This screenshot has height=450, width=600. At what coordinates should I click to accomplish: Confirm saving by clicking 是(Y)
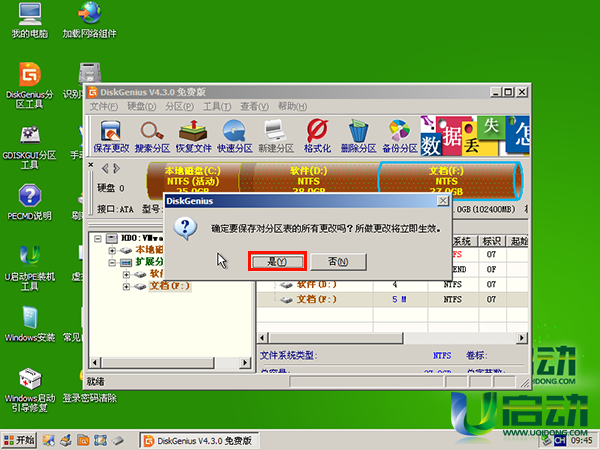[x=277, y=261]
